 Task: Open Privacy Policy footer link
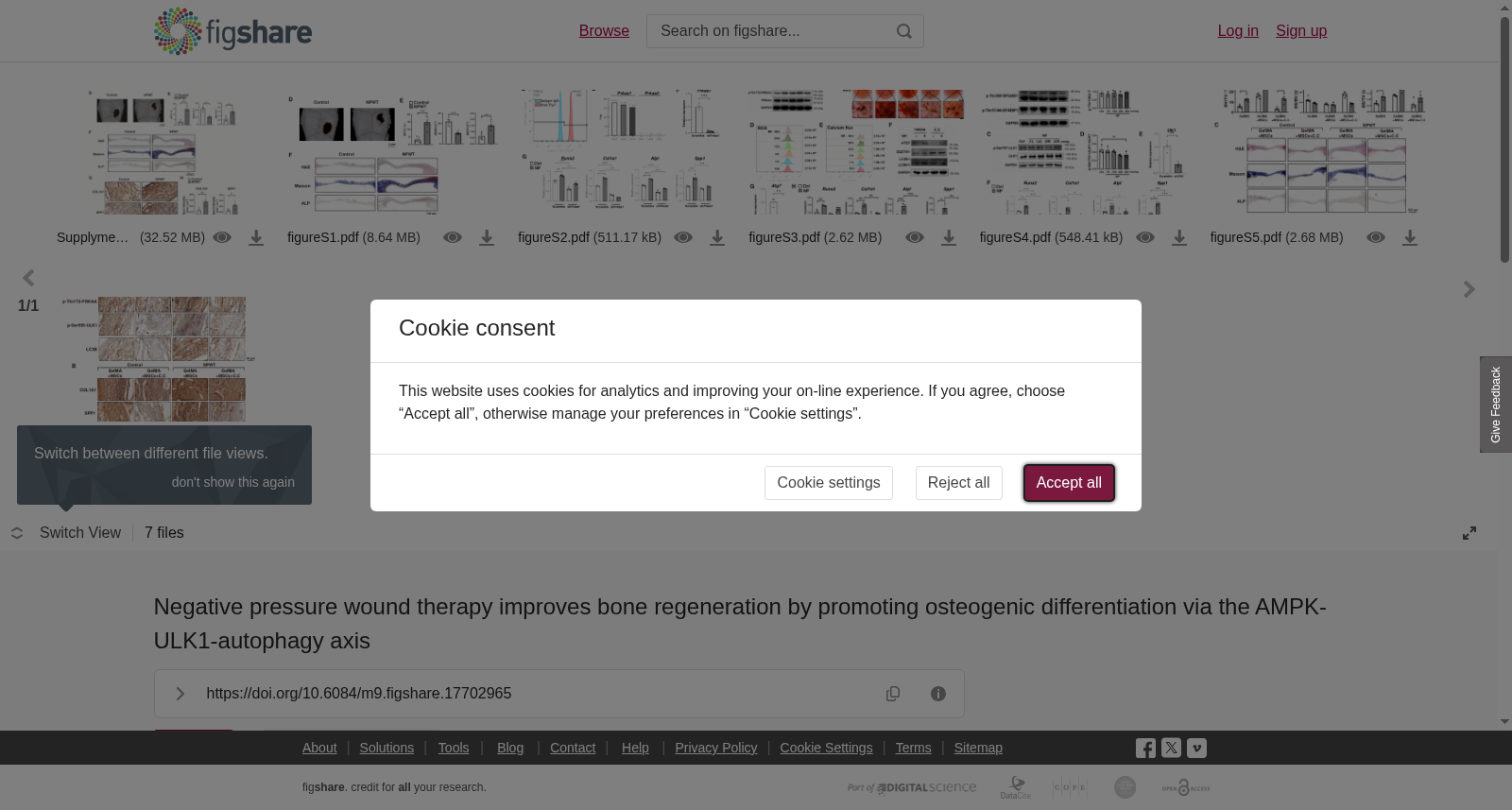(716, 748)
